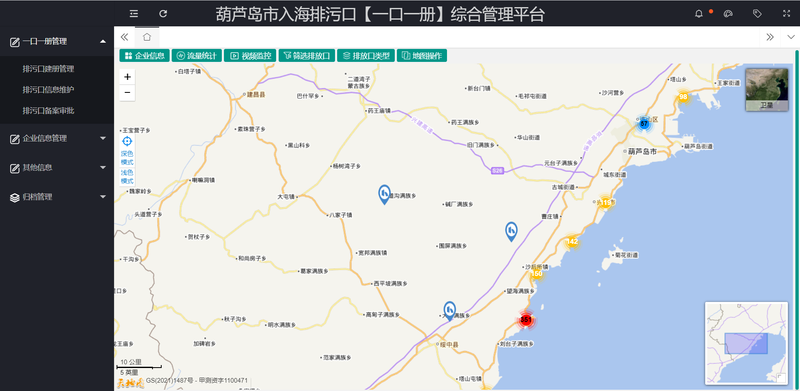Toggle fullscreen mode icon

tap(786, 14)
